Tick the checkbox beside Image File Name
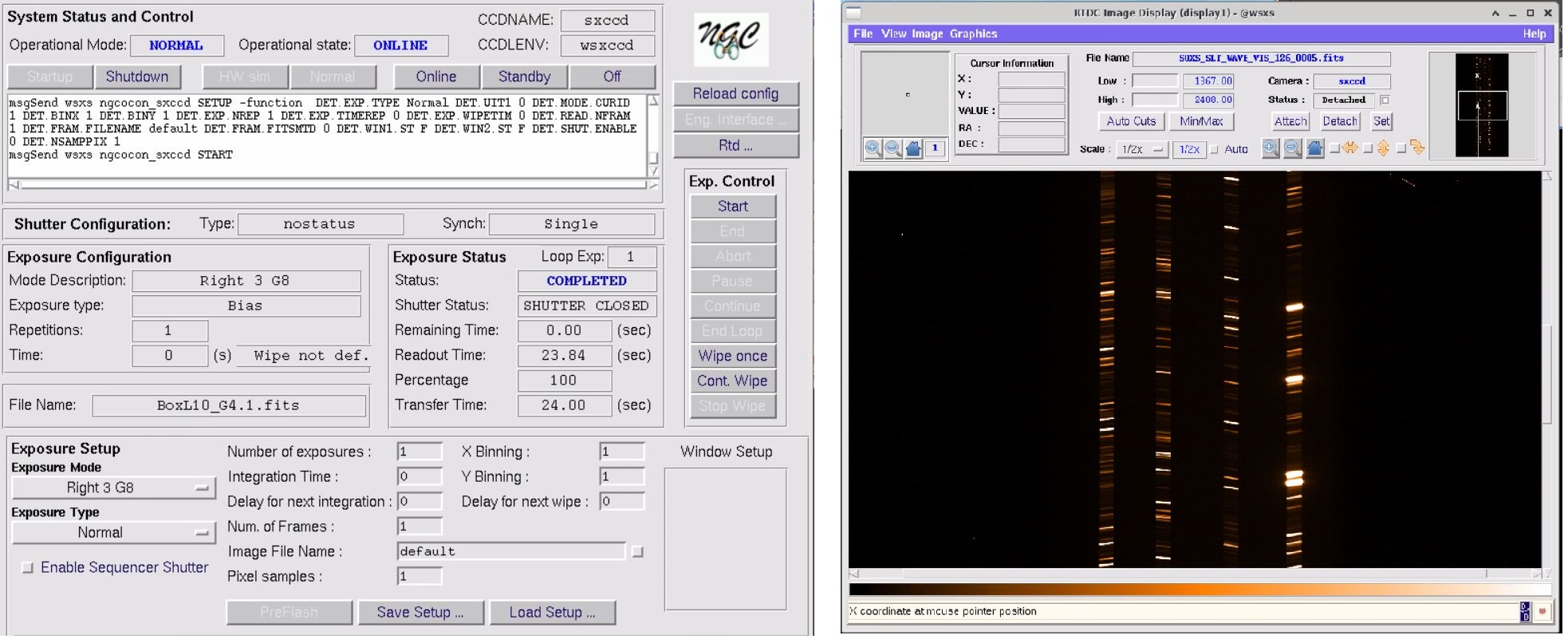The height and width of the screenshot is (639, 1568). [637, 551]
